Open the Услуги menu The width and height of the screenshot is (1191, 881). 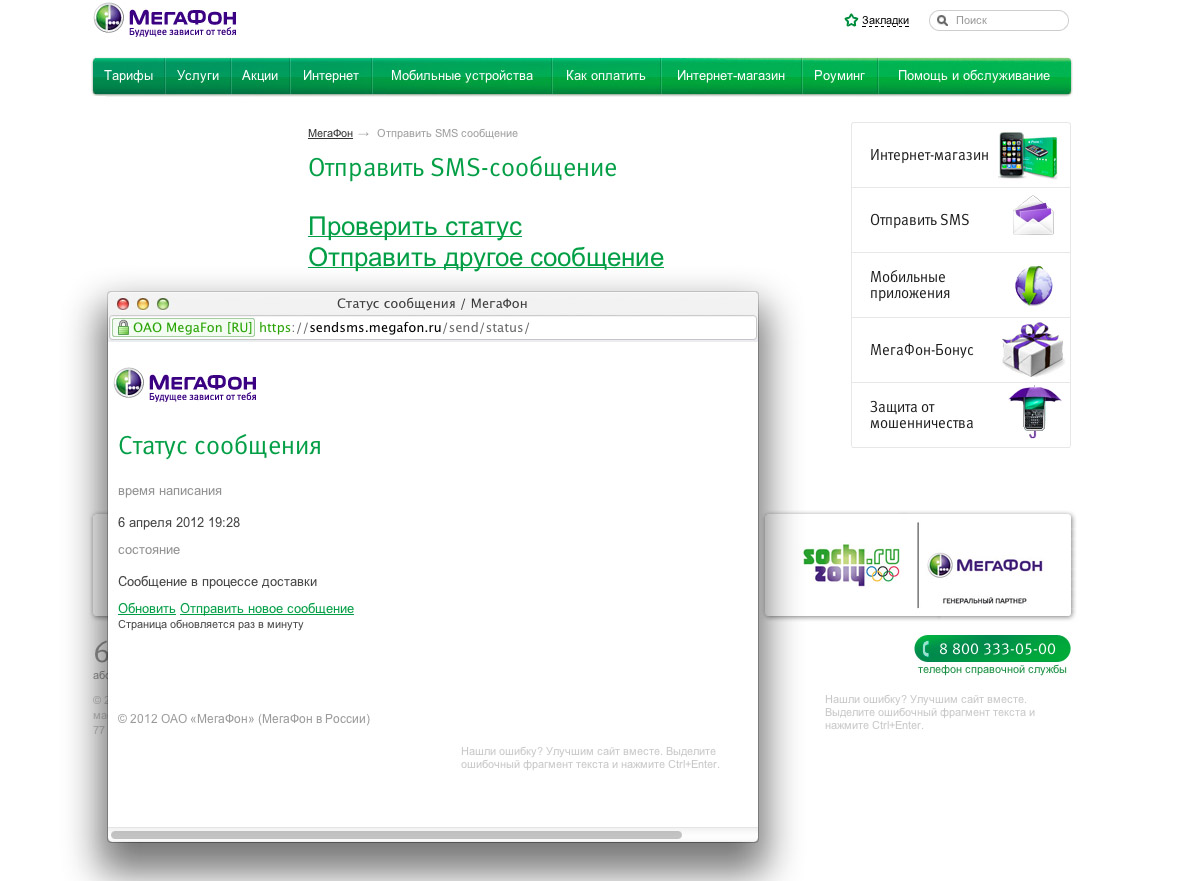pos(197,76)
